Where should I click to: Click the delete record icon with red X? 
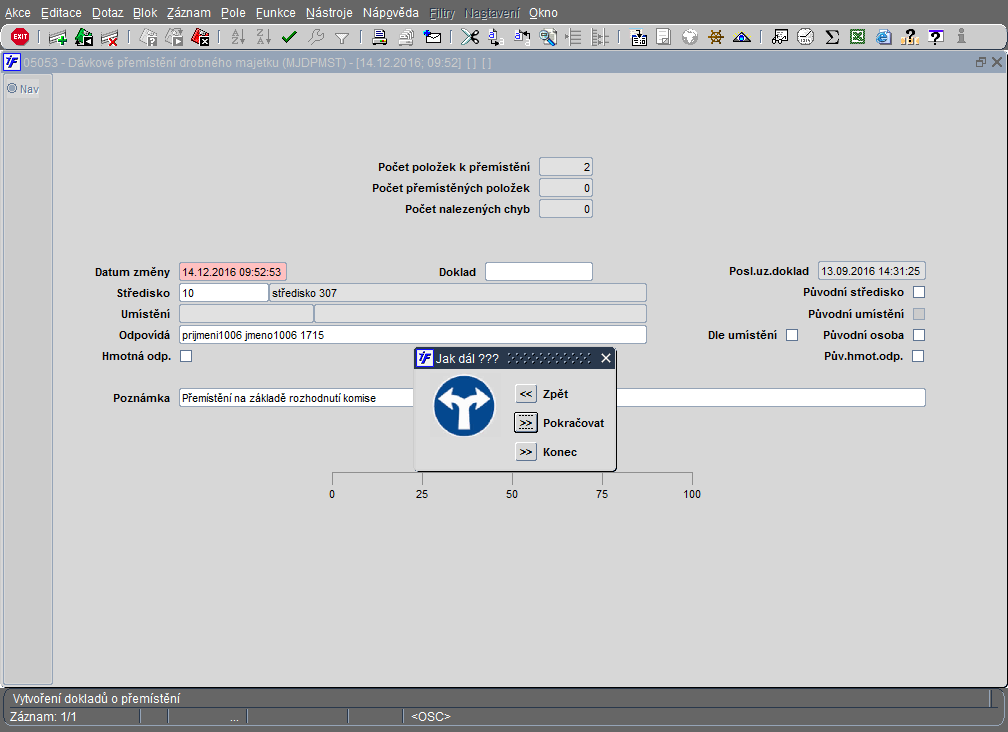tap(110, 37)
